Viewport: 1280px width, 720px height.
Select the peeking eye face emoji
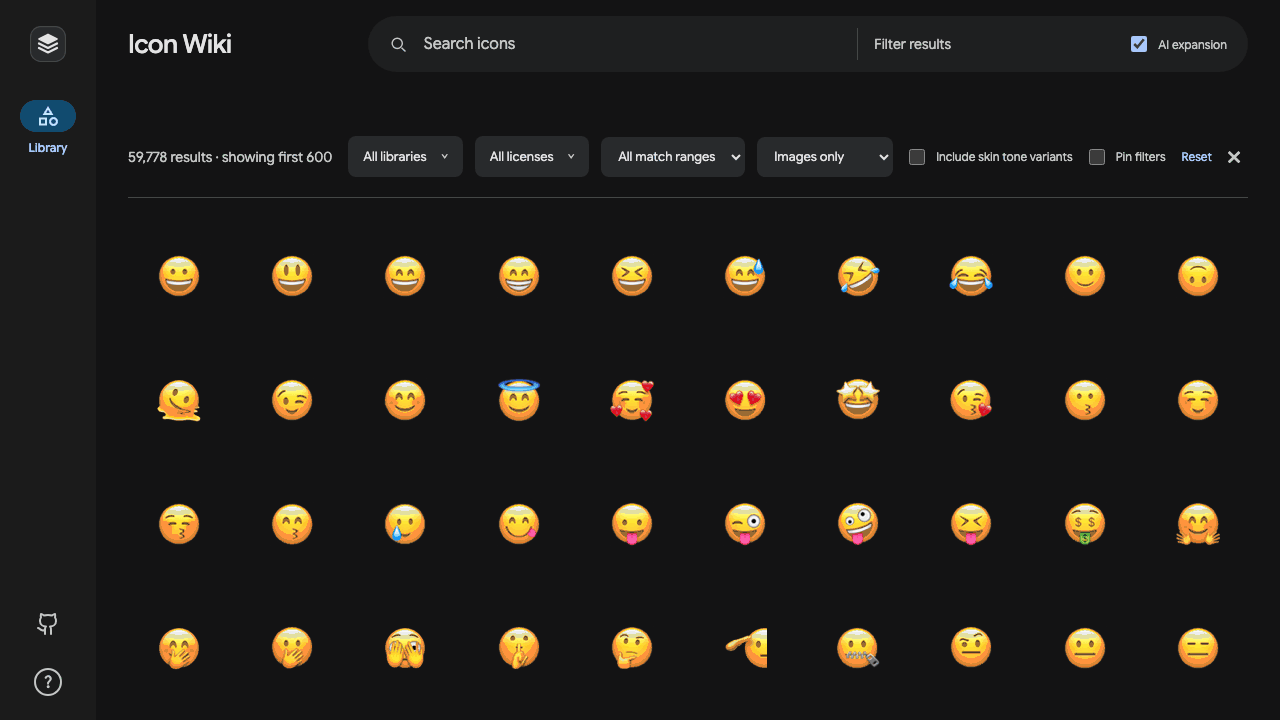pyautogui.click(x=405, y=648)
